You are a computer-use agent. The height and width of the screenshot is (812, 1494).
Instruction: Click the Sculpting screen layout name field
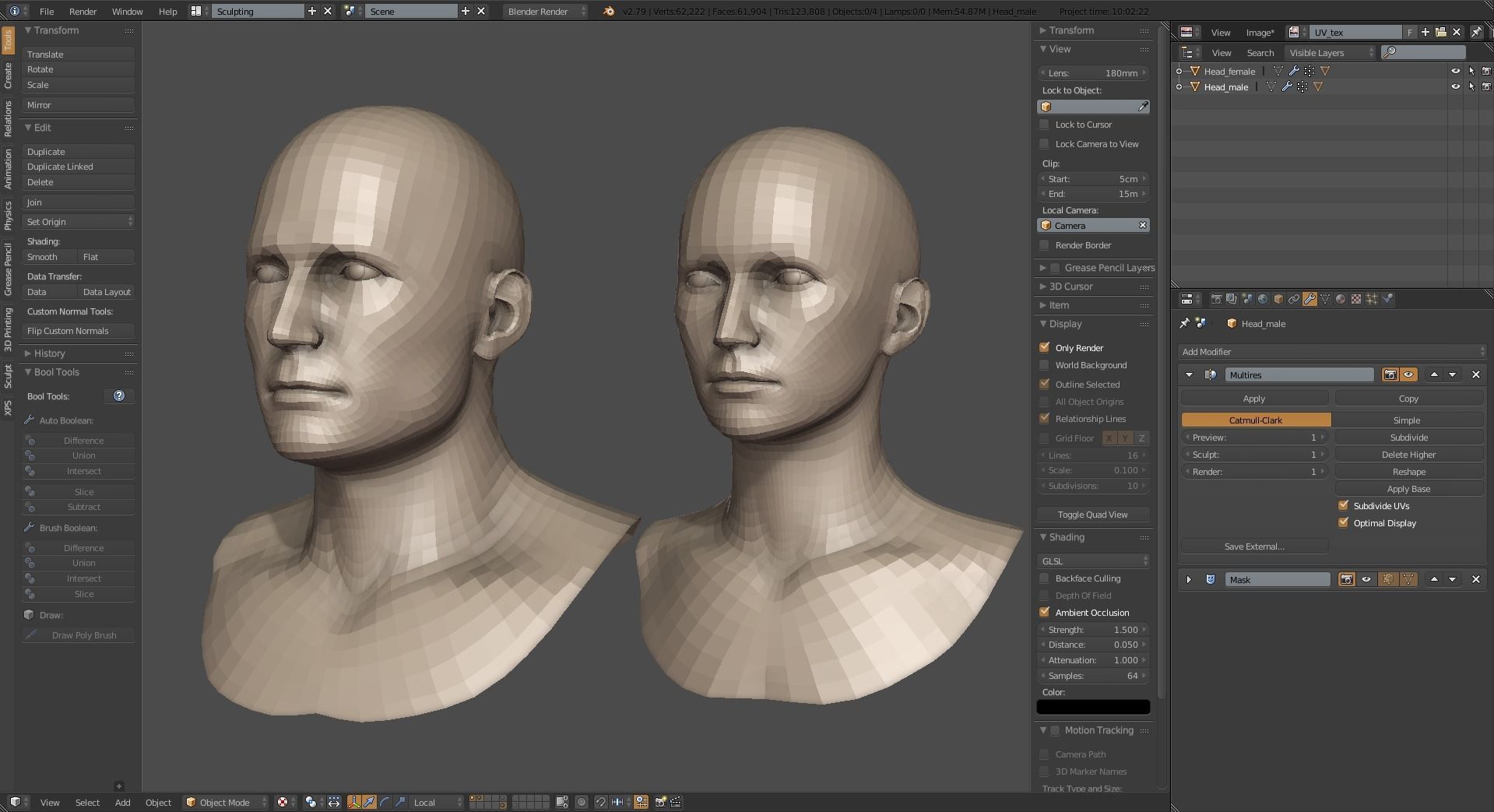point(257,11)
